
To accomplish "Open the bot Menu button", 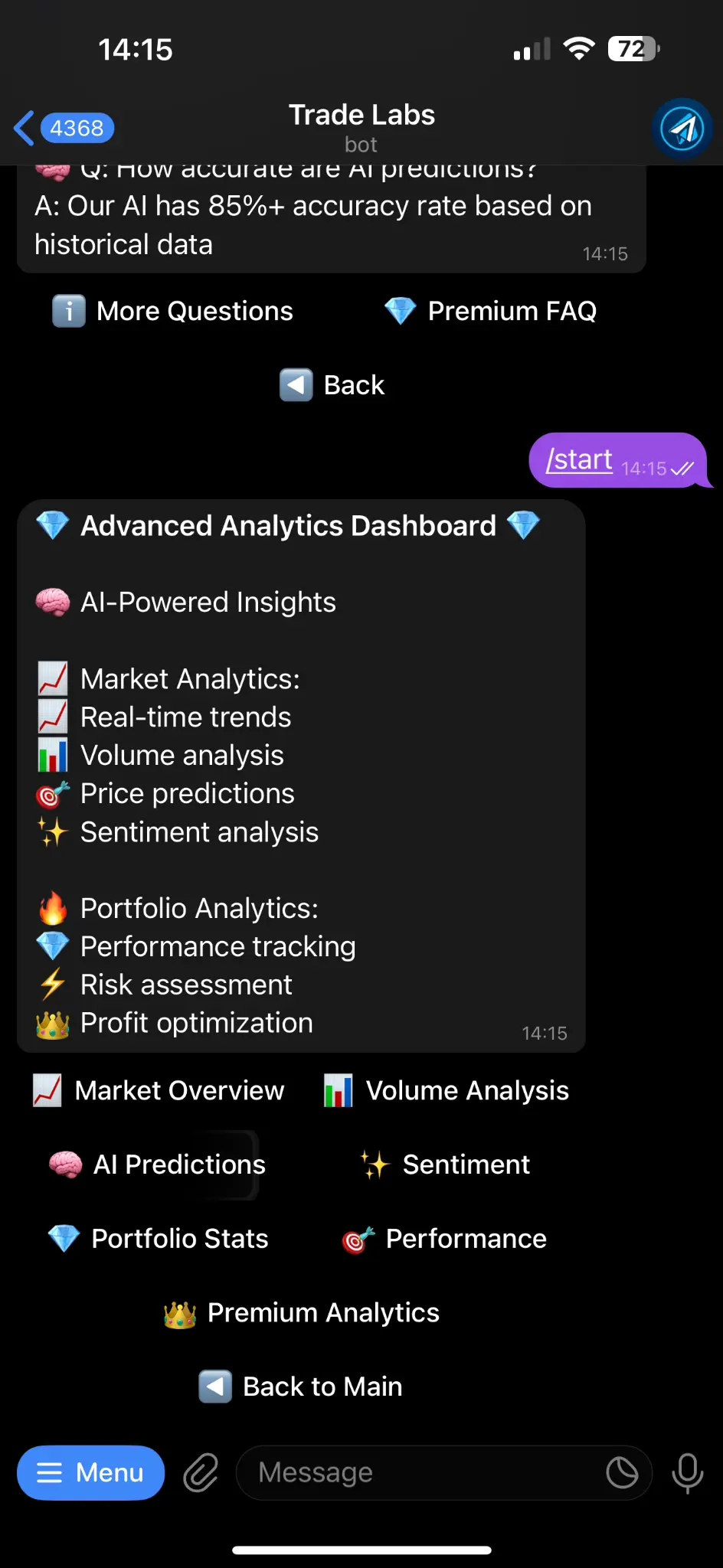I will [x=91, y=1472].
